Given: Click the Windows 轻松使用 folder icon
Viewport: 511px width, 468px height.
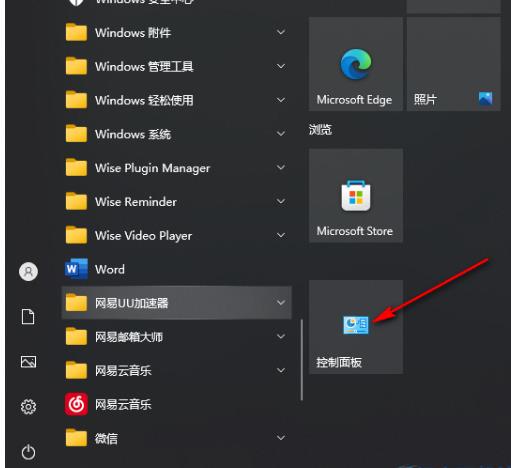Looking at the screenshot, I should (76, 100).
